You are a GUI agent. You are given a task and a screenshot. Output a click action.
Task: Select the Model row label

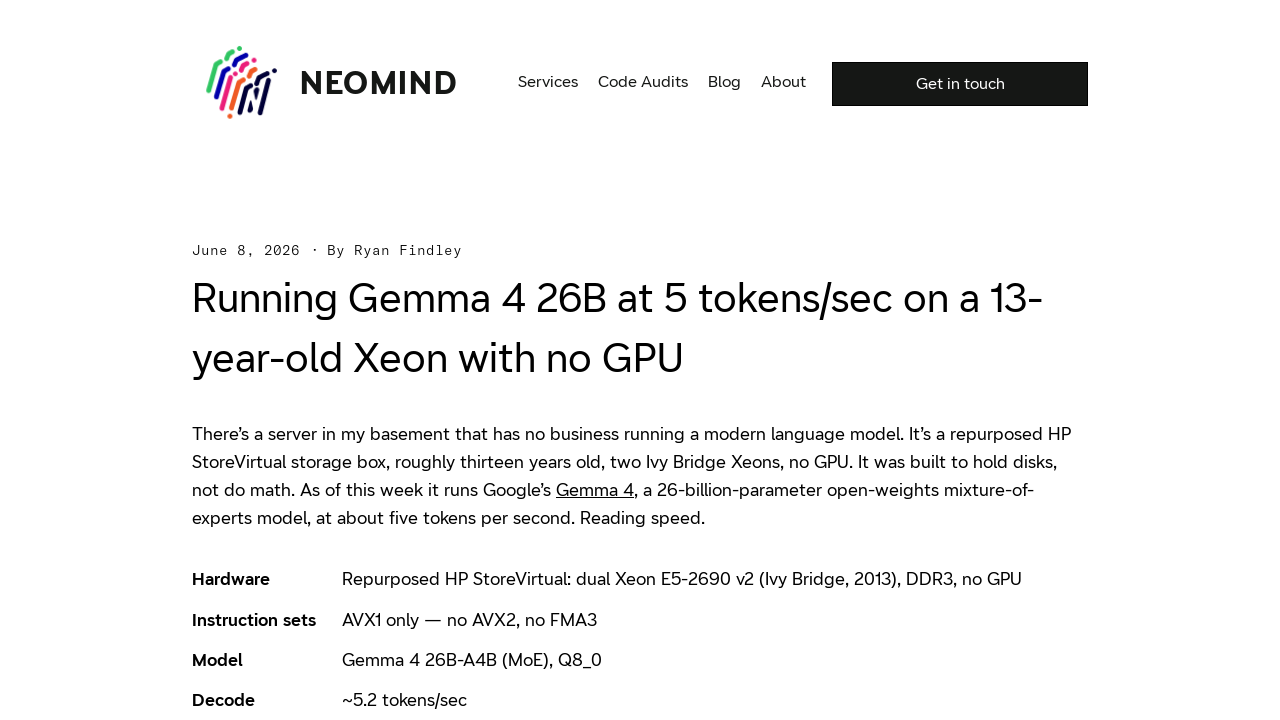pos(217,660)
